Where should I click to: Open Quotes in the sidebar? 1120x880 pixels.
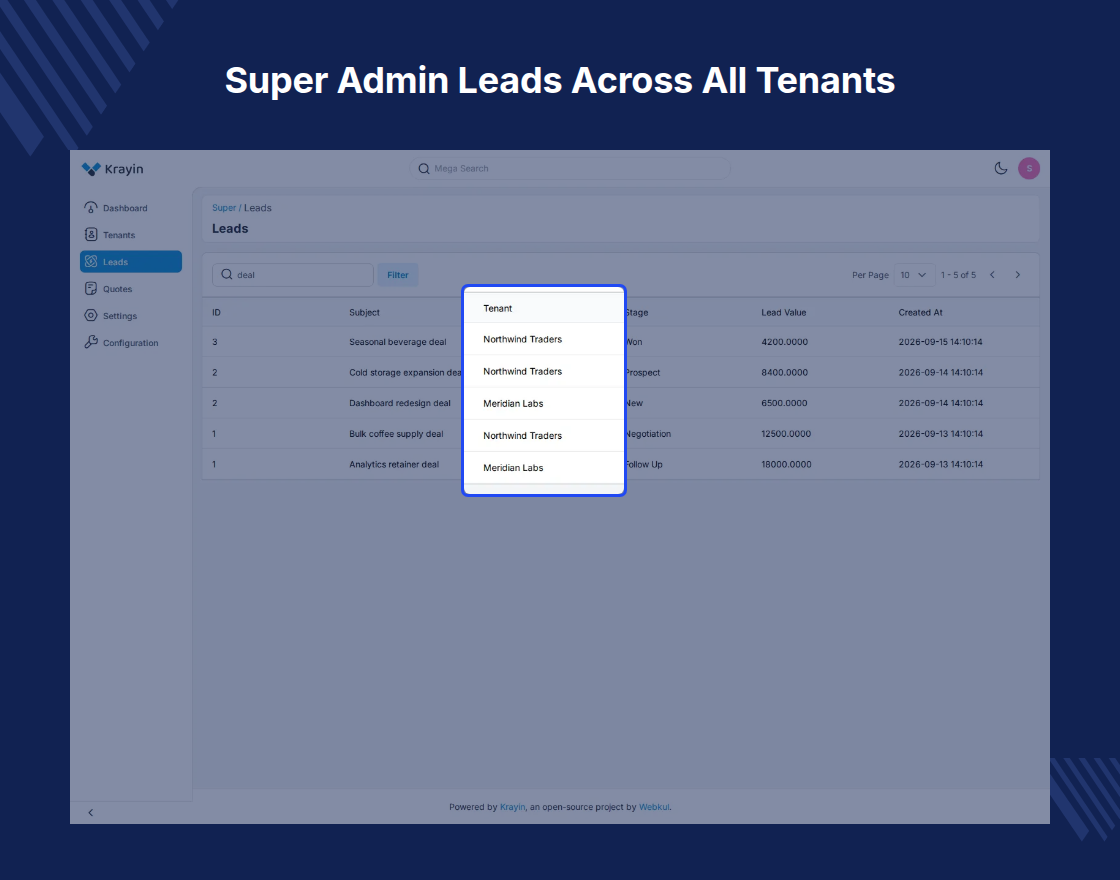[131, 289]
